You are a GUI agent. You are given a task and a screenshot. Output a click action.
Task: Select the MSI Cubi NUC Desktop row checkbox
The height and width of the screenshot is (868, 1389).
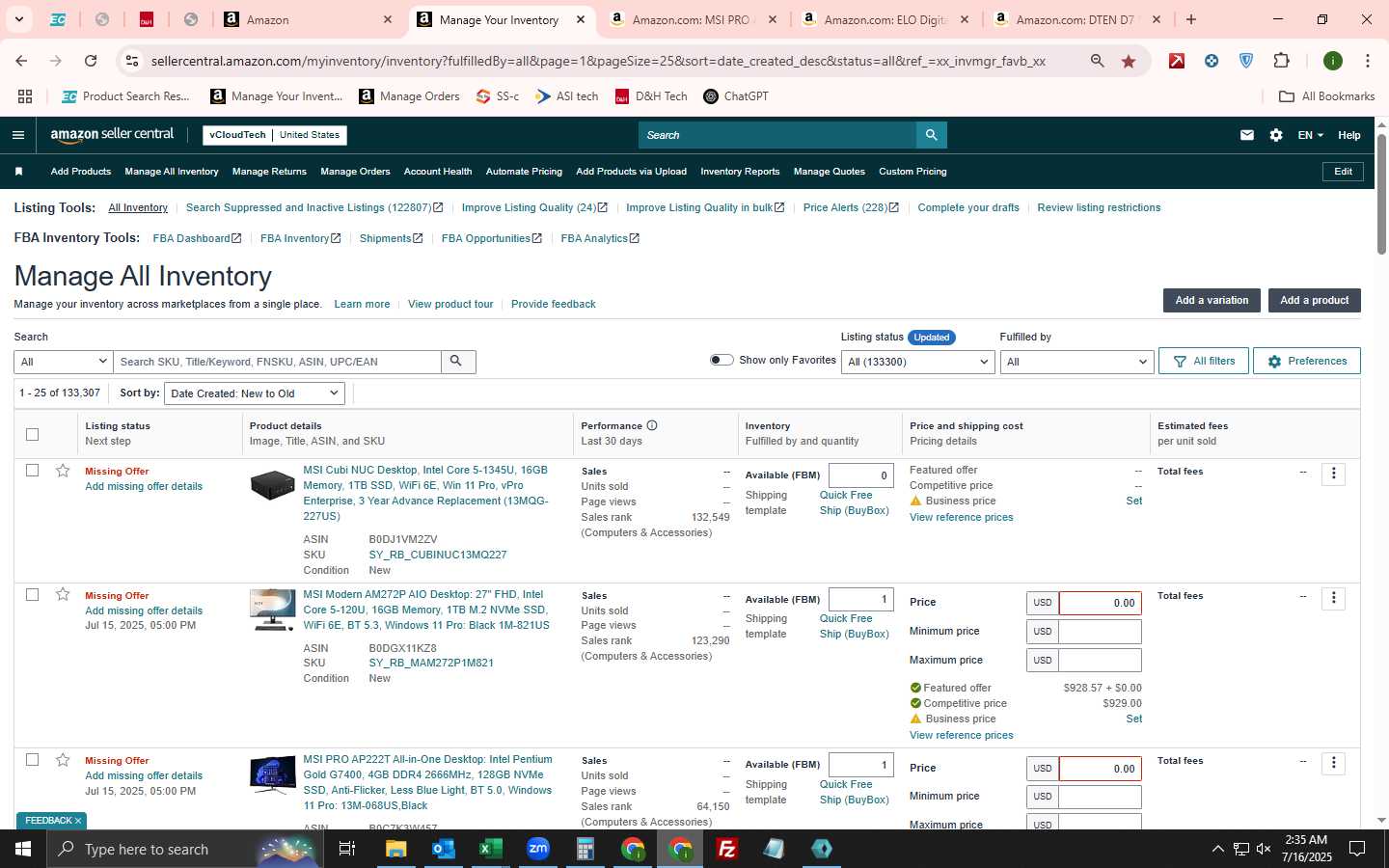coord(33,471)
